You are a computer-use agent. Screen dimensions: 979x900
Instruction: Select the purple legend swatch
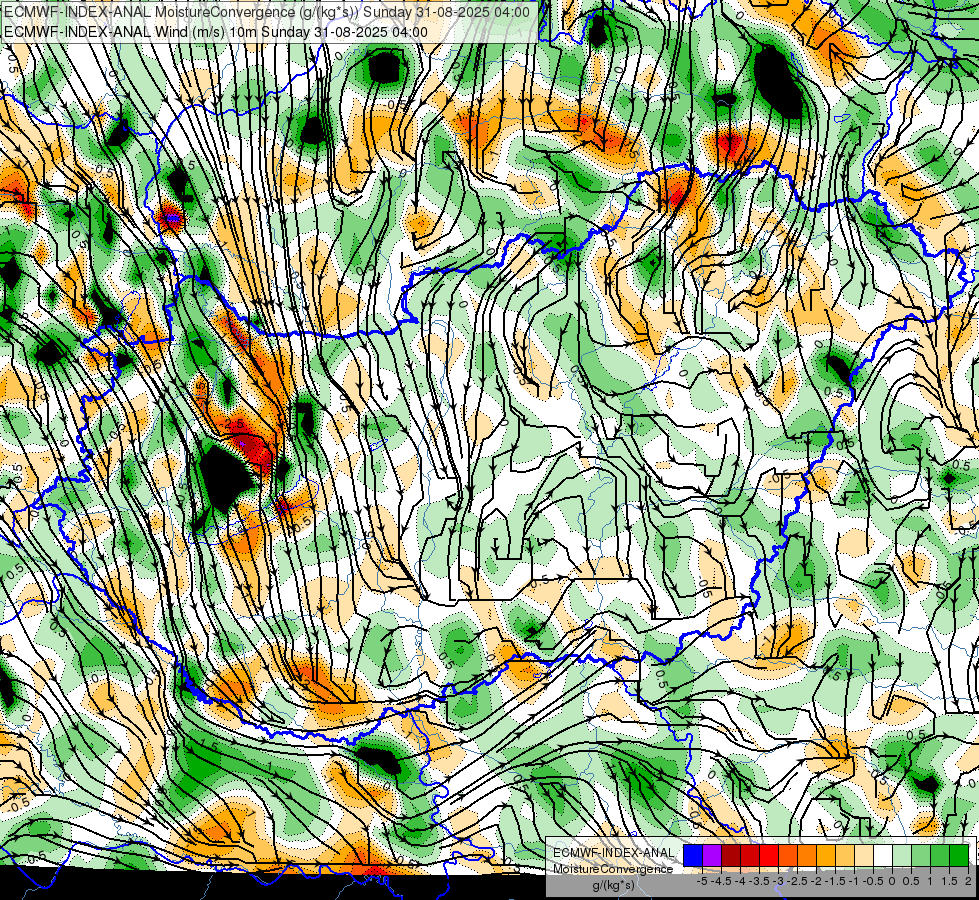(712, 855)
